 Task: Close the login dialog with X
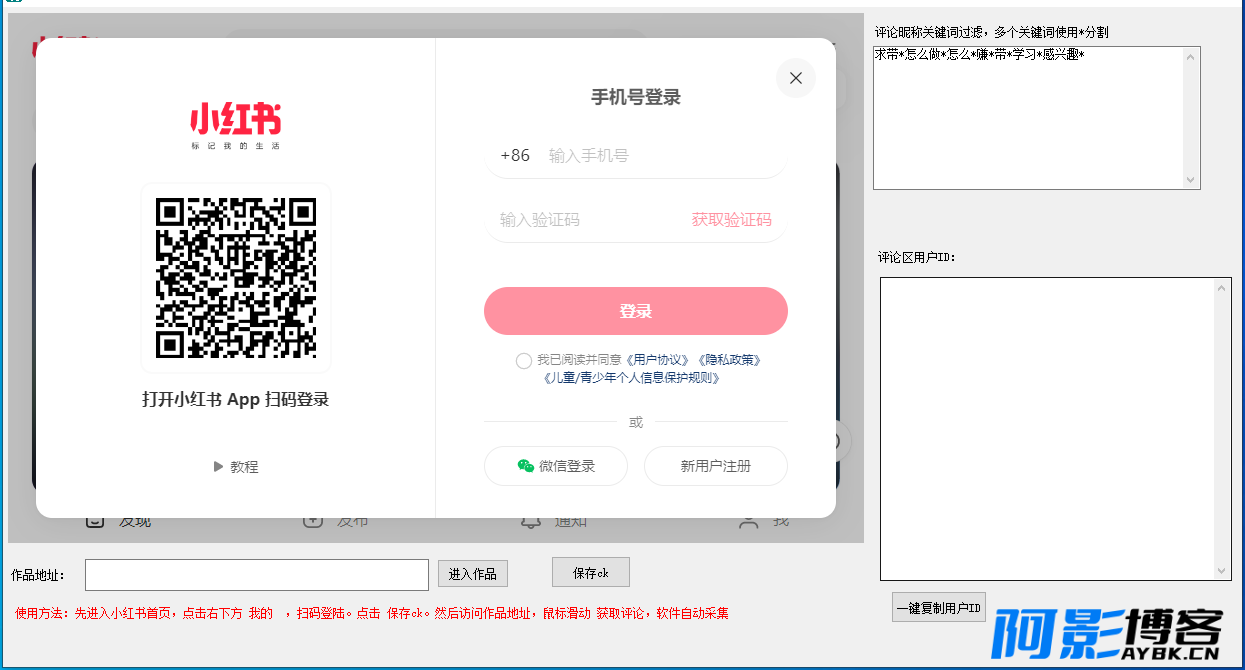796,78
